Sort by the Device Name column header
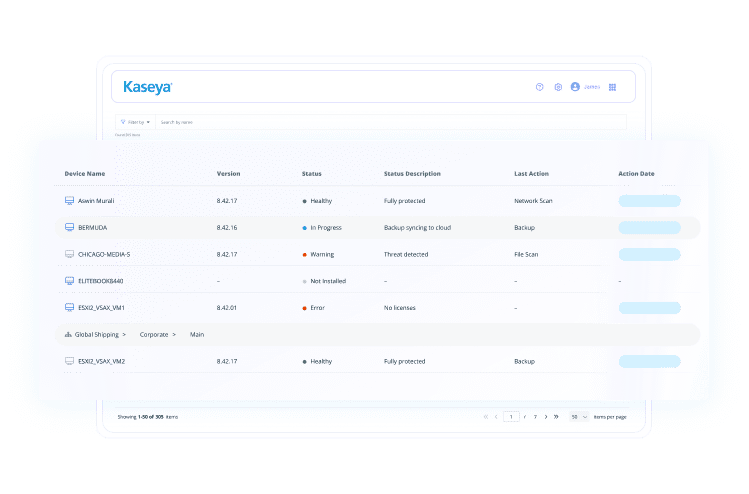The image size is (749, 494). point(85,174)
